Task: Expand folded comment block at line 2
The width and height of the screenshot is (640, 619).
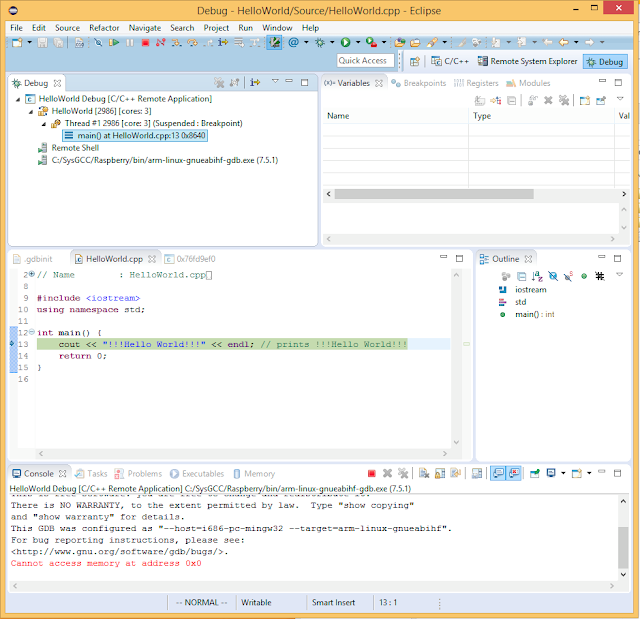Action: pyautogui.click(x=32, y=274)
